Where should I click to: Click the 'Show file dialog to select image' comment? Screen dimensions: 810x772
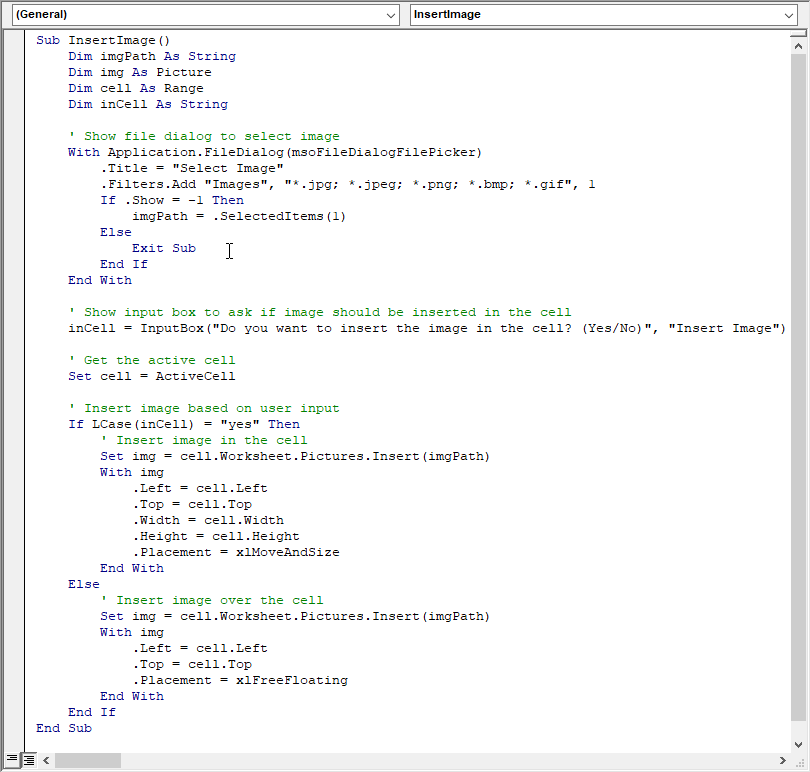(x=204, y=136)
